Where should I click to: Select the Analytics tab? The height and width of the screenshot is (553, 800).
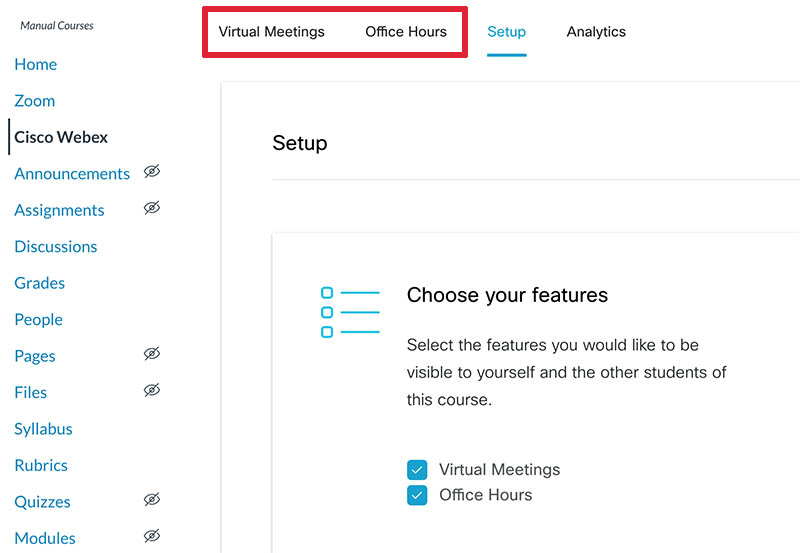tap(596, 32)
